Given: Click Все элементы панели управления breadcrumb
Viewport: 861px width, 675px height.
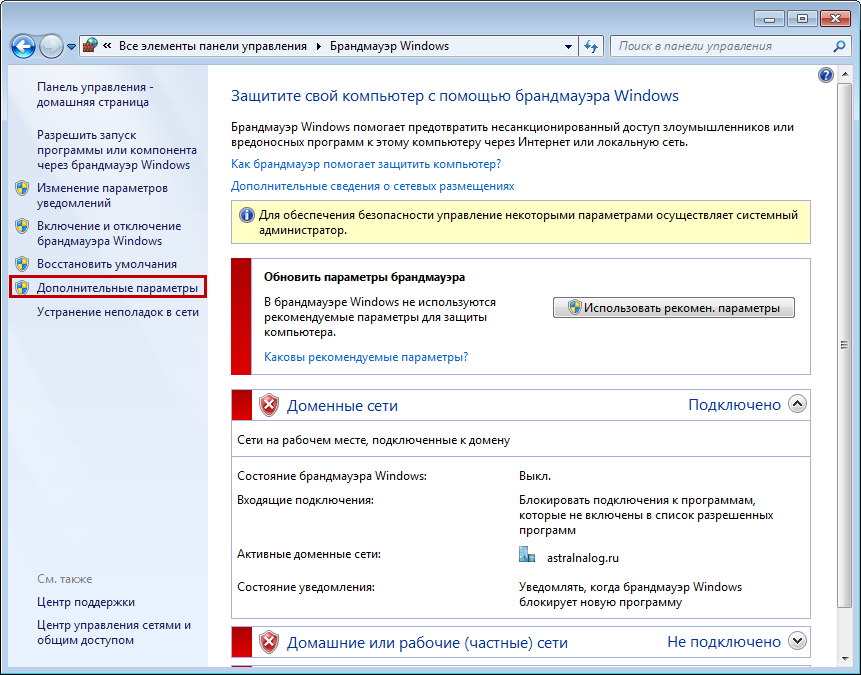Looking at the screenshot, I should (214, 46).
